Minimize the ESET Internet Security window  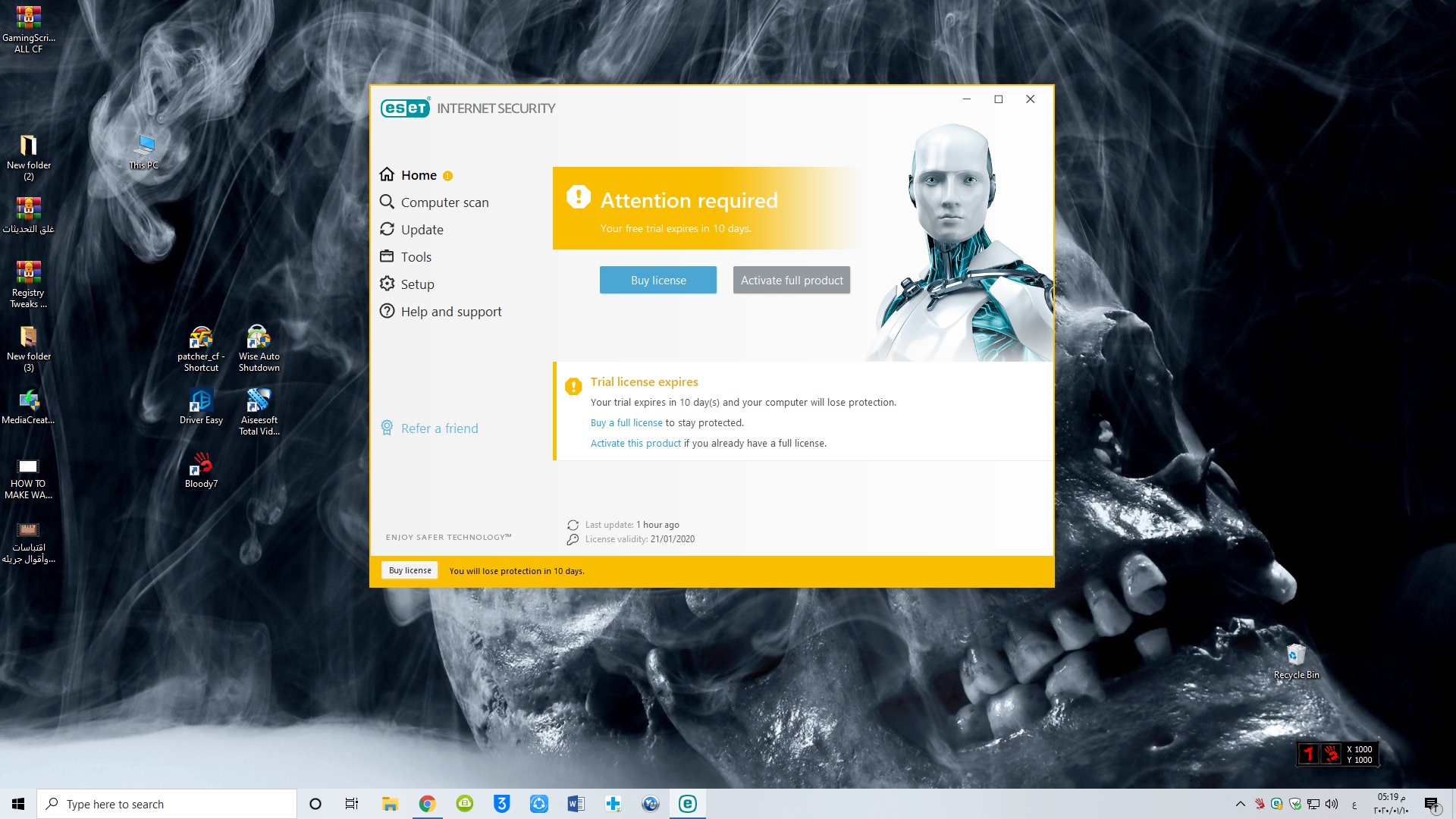click(x=967, y=99)
